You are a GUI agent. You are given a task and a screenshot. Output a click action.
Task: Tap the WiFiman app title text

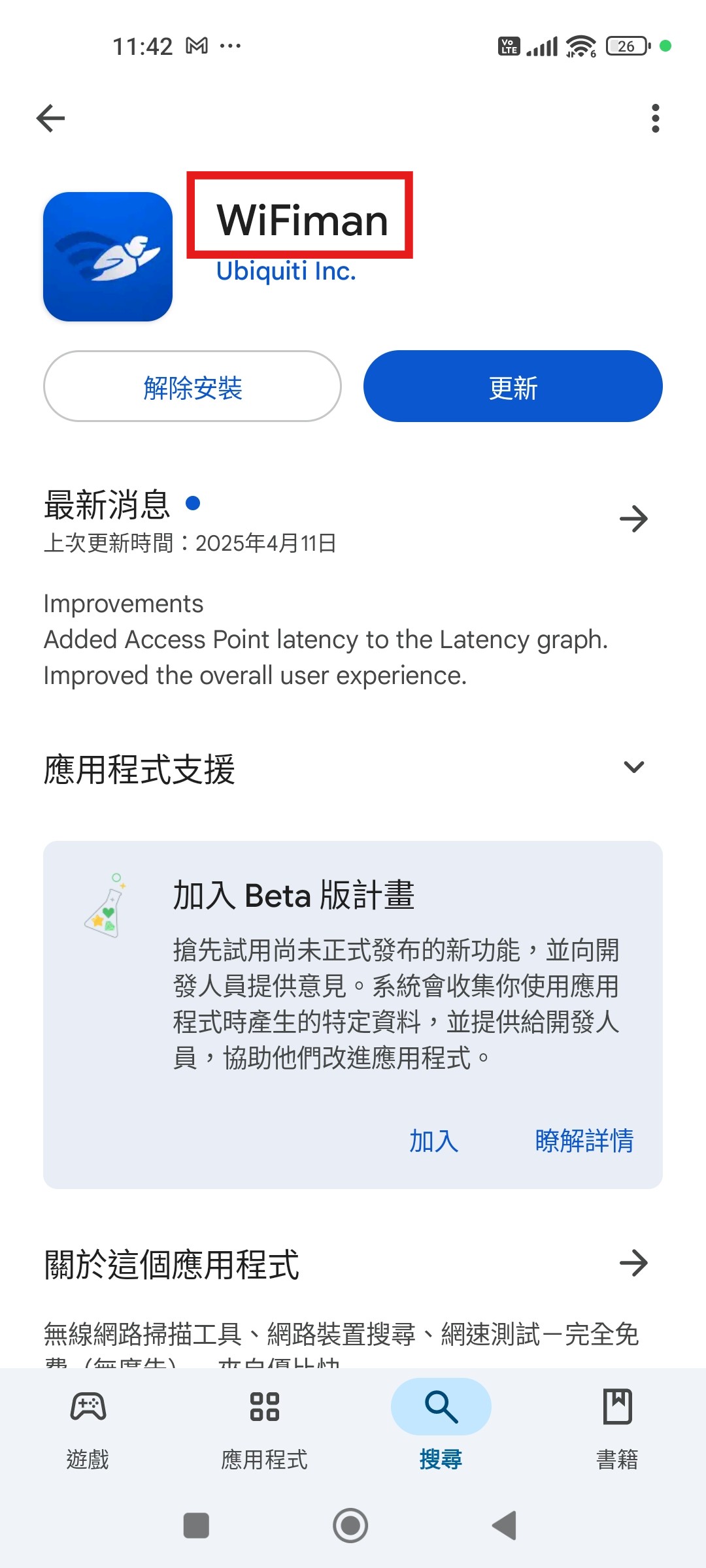click(x=303, y=220)
